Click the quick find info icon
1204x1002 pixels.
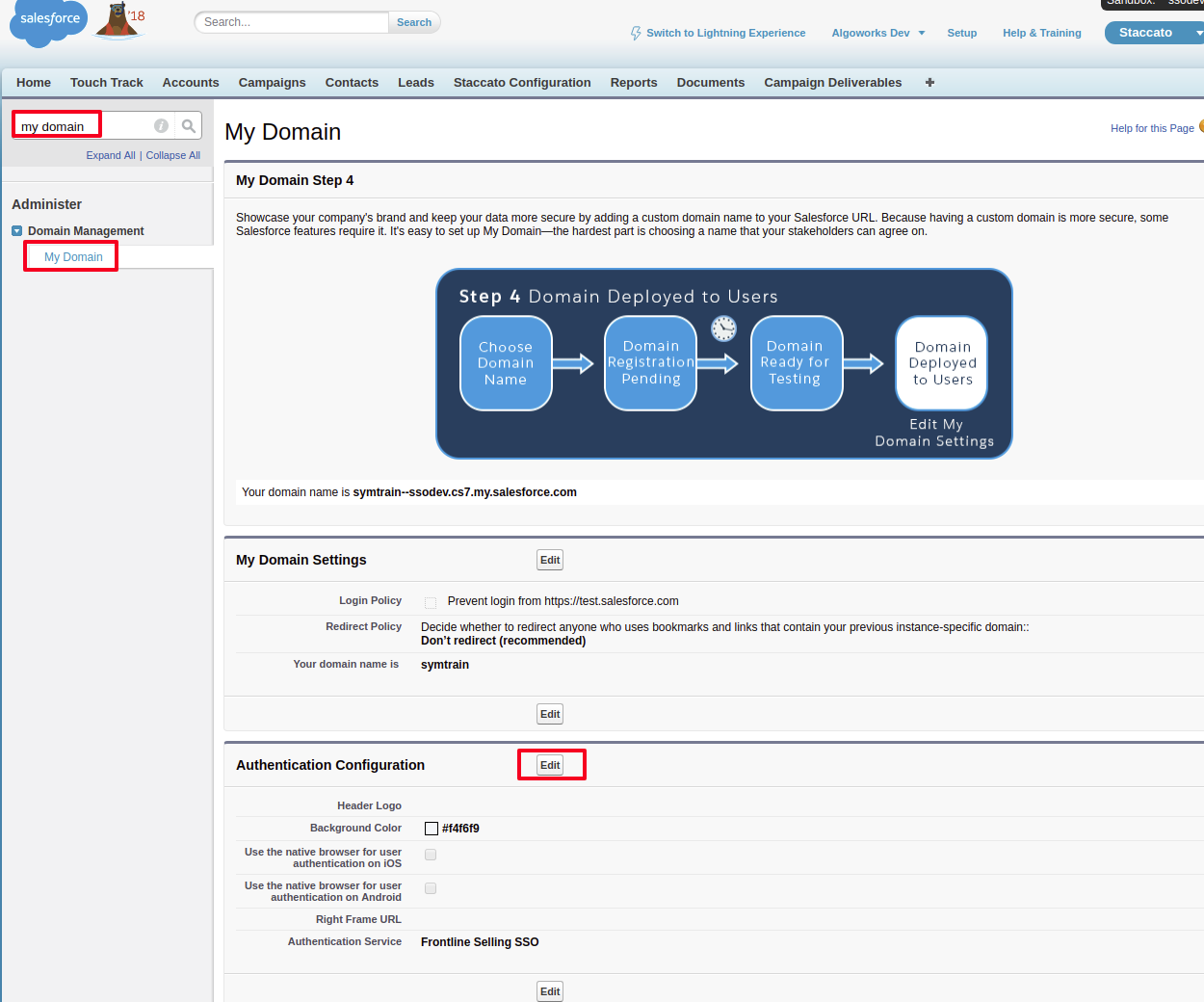tap(161, 126)
